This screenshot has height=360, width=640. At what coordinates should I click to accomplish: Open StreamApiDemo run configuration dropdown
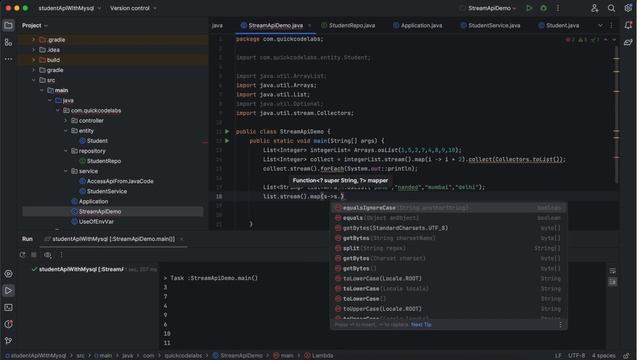click(x=492, y=8)
